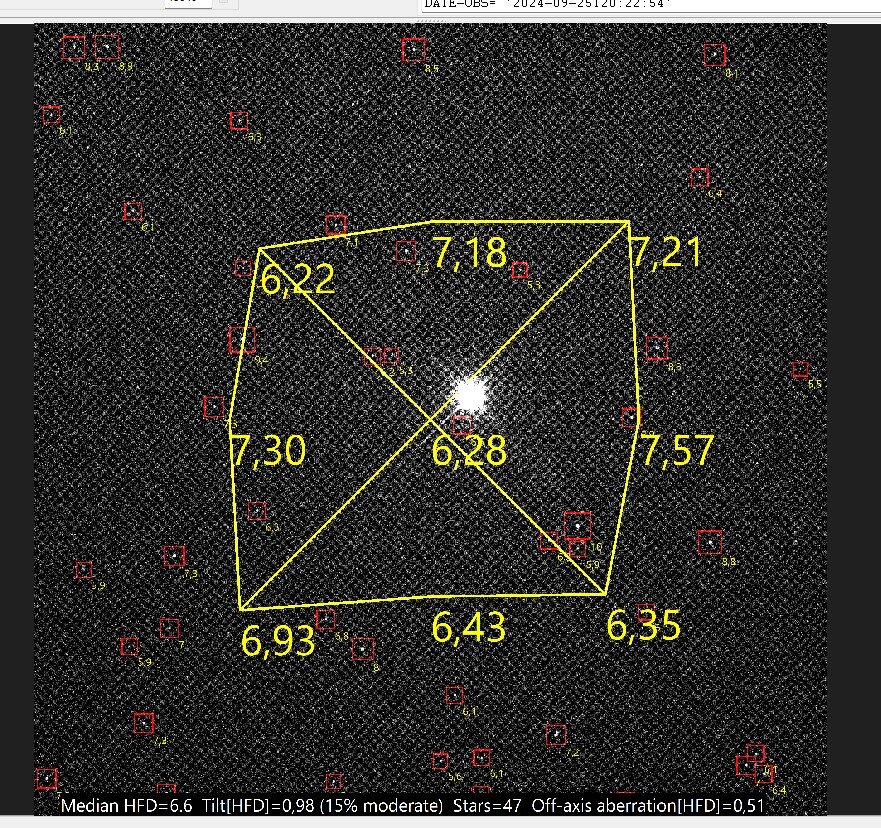This screenshot has width=881, height=828.
Task: Click the star box labeled 5,8
Action: click(x=325, y=620)
